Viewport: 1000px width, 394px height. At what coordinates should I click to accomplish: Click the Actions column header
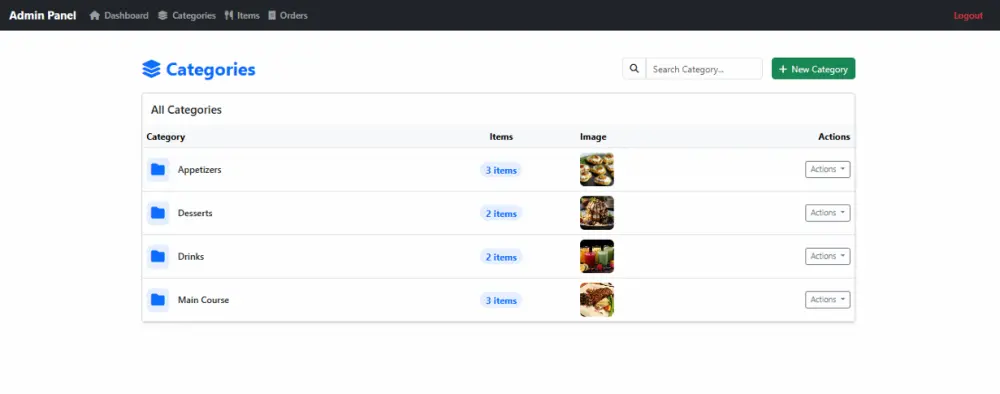tap(834, 136)
